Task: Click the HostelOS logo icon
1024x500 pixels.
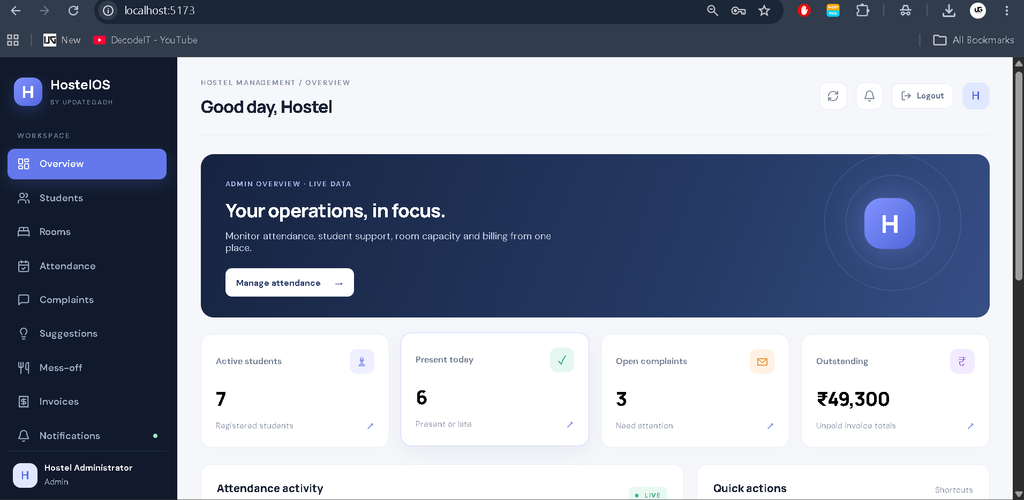Action: pos(28,91)
